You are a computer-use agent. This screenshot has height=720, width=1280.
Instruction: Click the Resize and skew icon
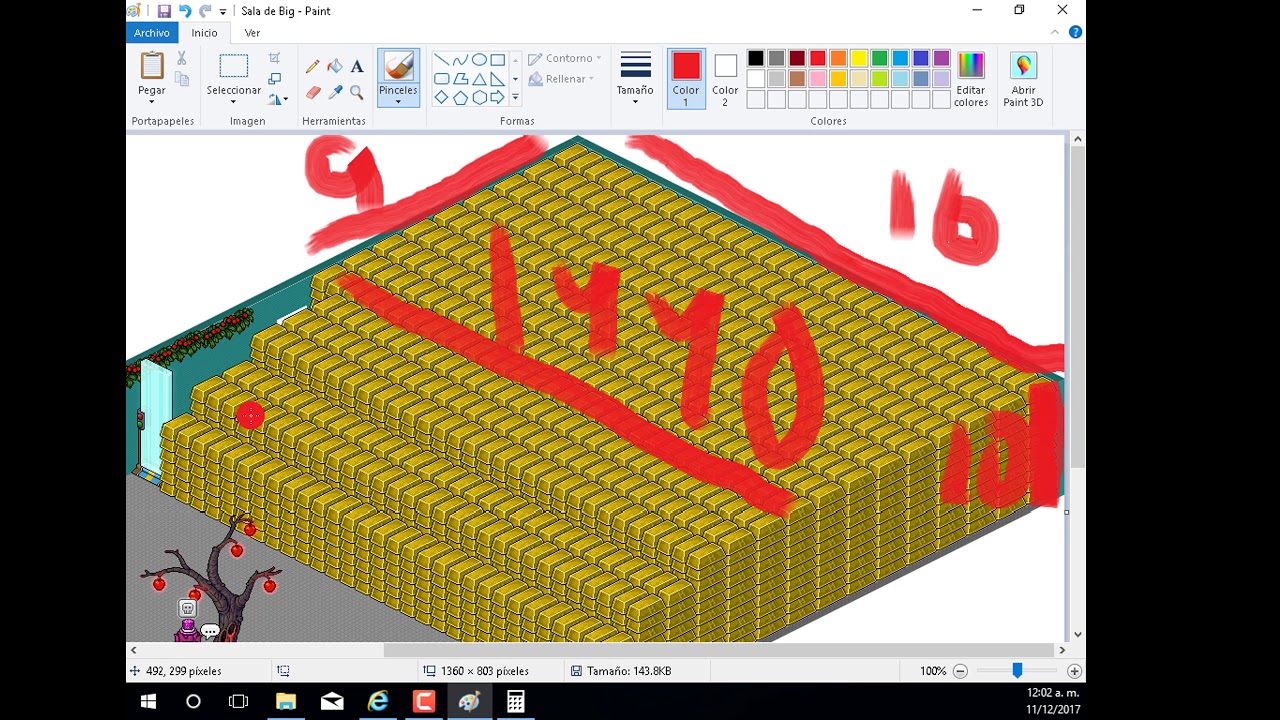click(x=275, y=78)
